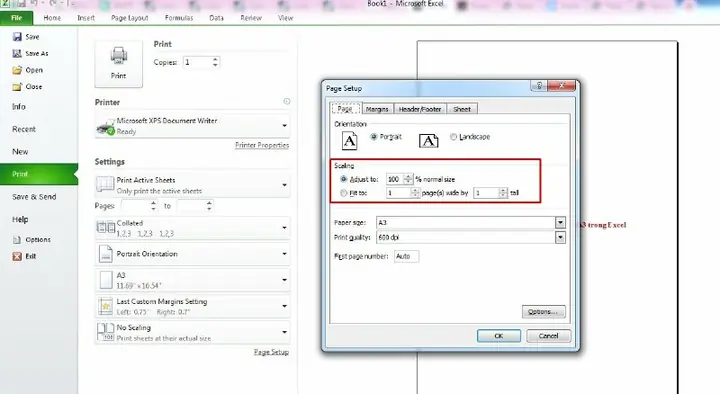Click the Exit icon in the sidebar
This screenshot has height=394, width=720.
[17, 256]
